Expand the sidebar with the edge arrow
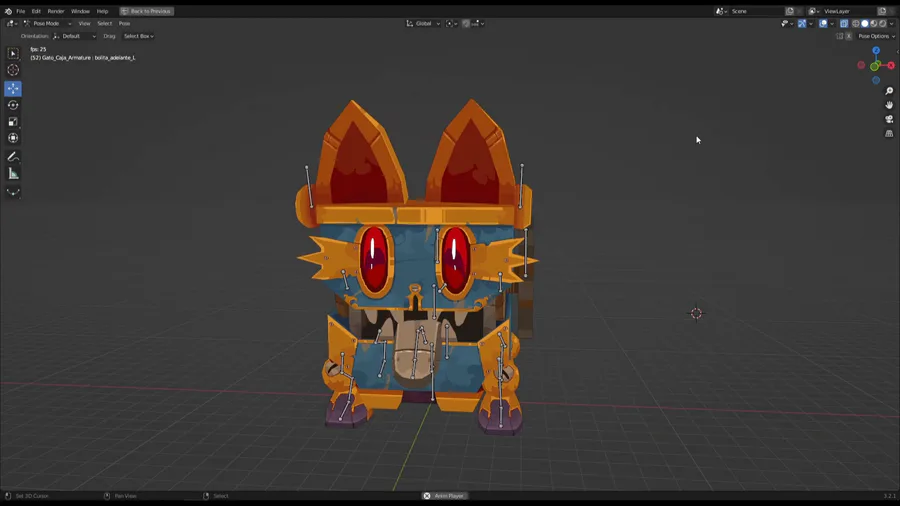The width and height of the screenshot is (900, 506). (897, 52)
